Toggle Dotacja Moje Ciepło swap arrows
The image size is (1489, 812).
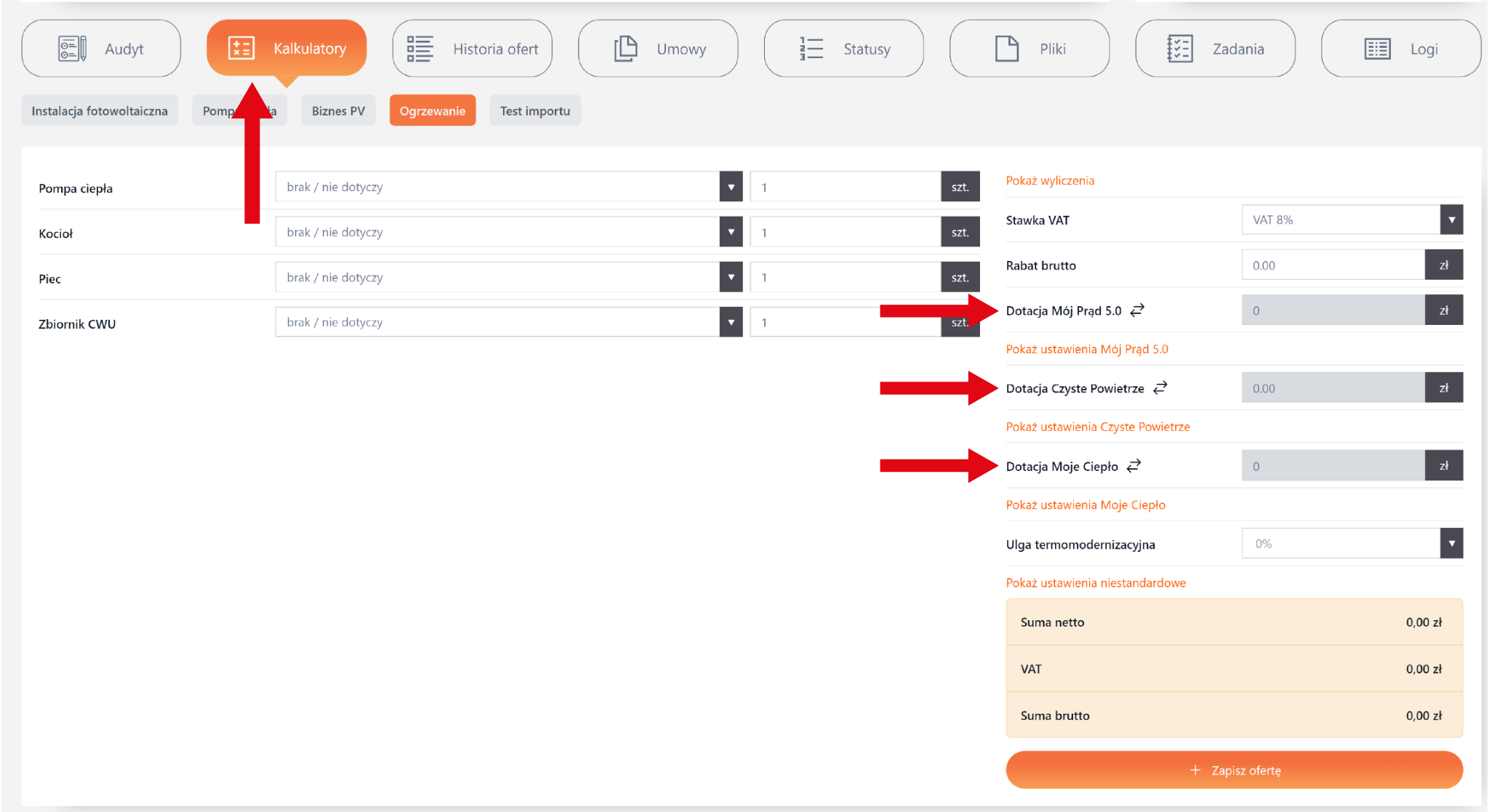pyautogui.click(x=1133, y=465)
